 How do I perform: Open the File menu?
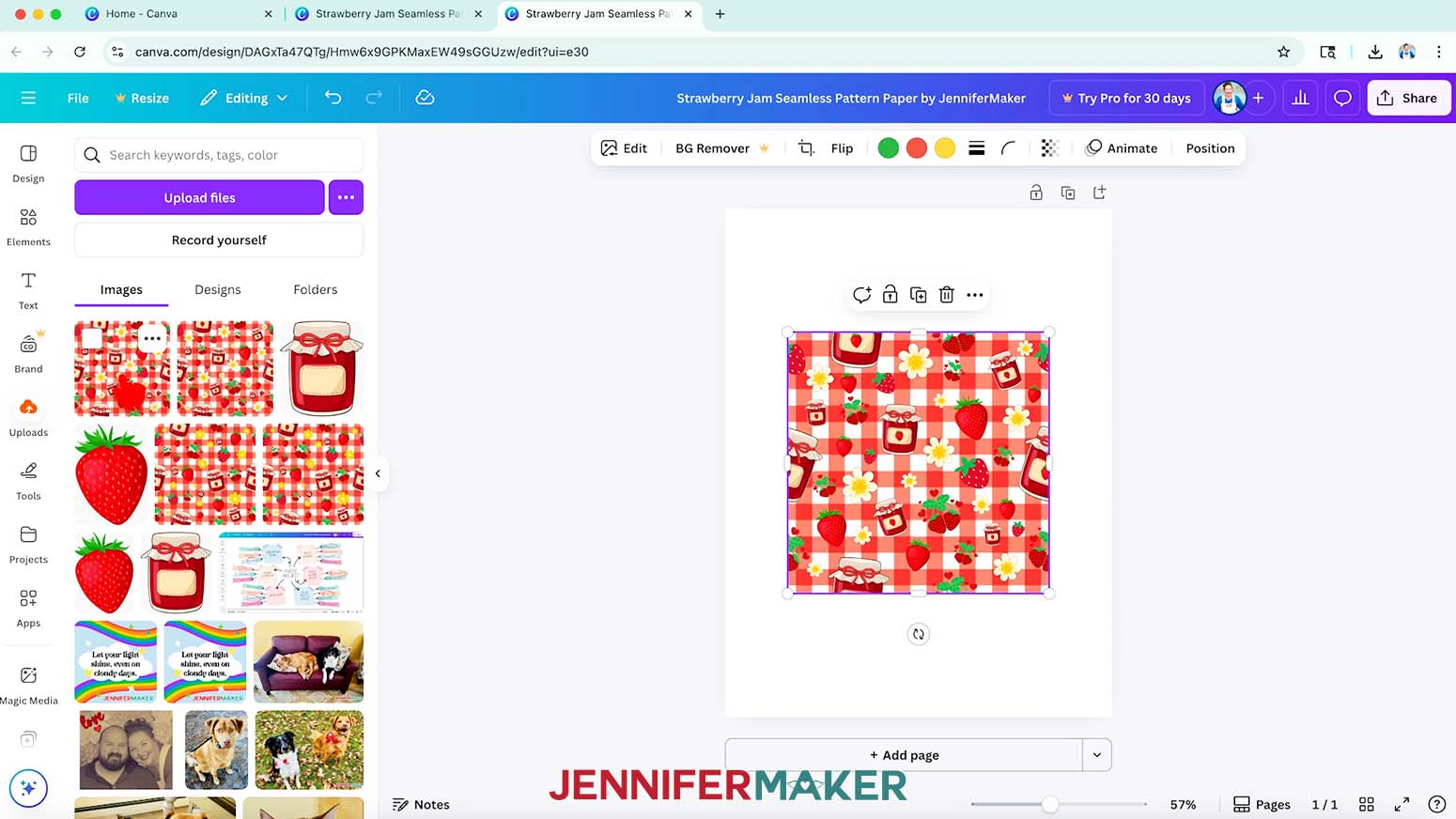(x=78, y=98)
